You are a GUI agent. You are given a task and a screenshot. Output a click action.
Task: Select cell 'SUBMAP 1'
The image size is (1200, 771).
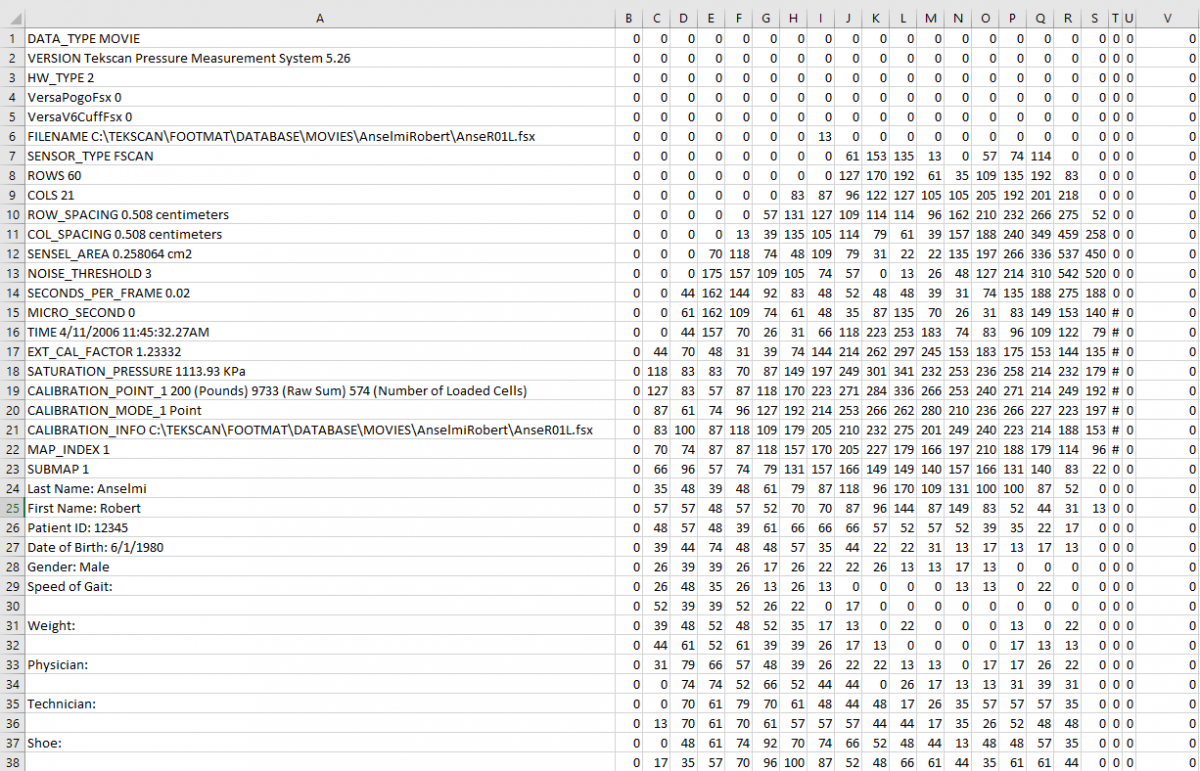pyautogui.click(x=319, y=468)
